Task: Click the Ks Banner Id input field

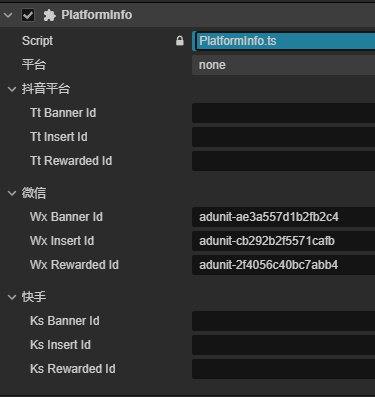Action: point(284,321)
